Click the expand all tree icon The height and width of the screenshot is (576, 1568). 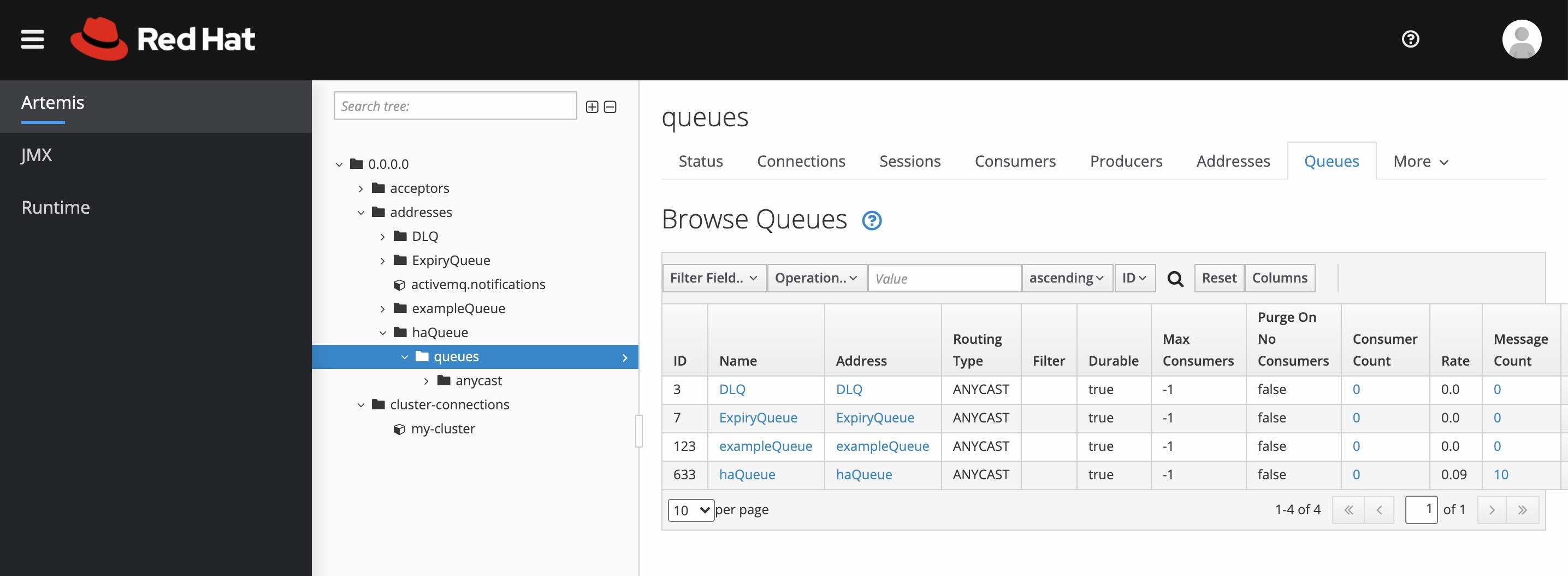pos(591,107)
